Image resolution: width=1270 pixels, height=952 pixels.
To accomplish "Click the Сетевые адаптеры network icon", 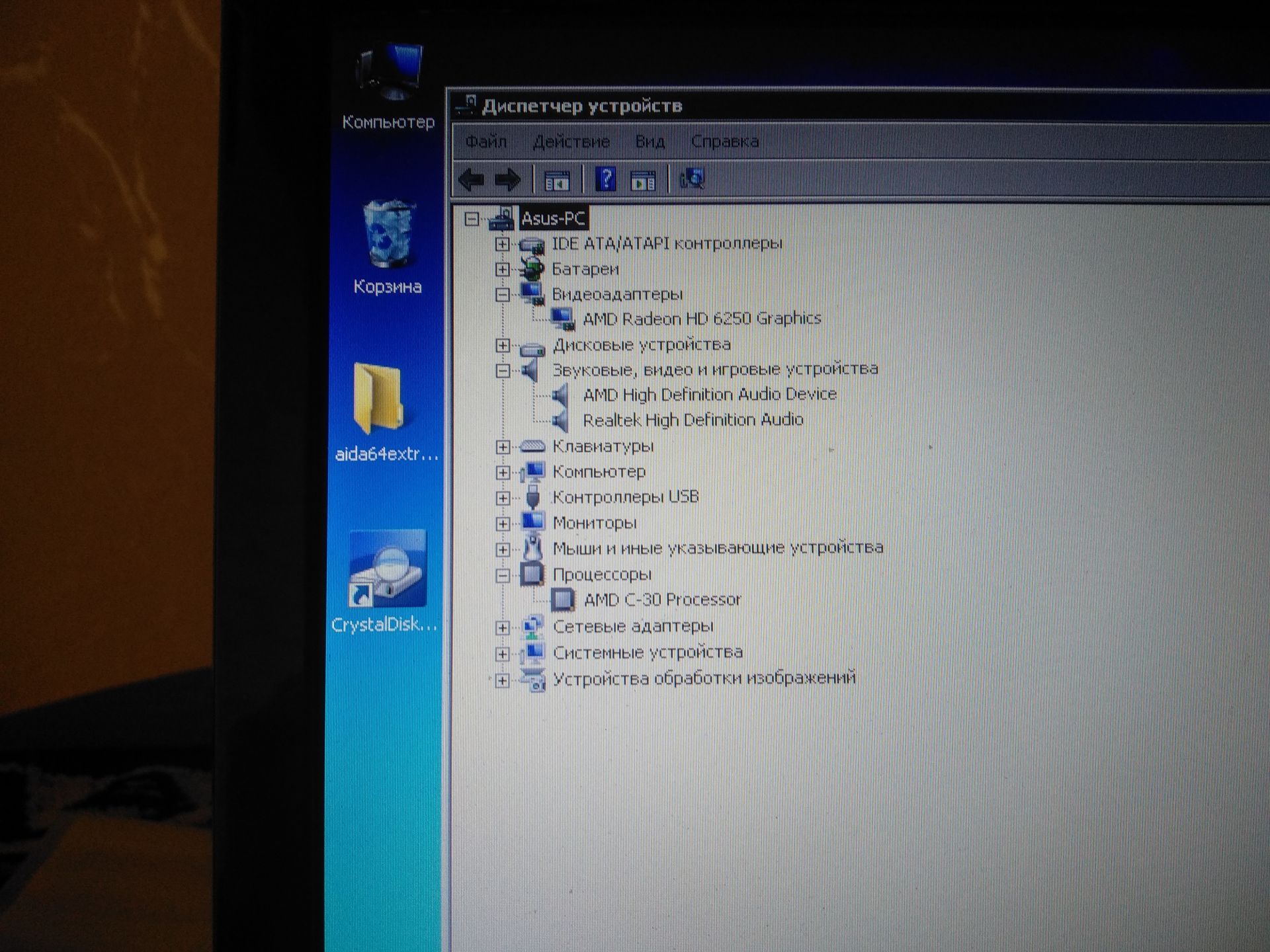I will click(532, 626).
